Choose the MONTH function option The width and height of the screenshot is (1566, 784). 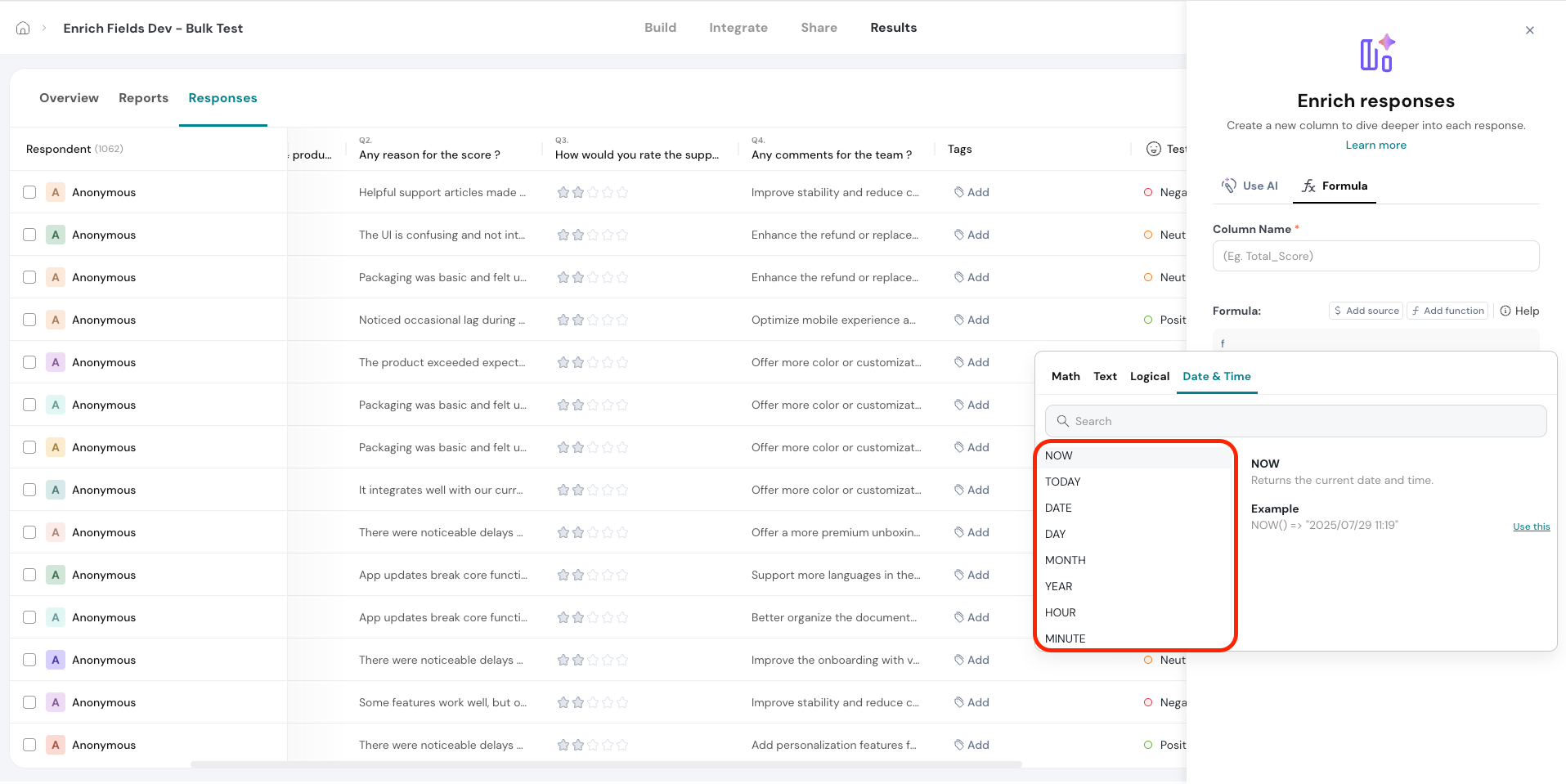[1065, 560]
